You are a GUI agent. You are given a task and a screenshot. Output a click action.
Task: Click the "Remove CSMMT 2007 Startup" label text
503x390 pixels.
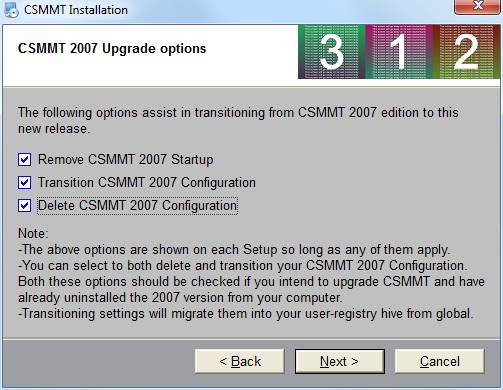(125, 159)
